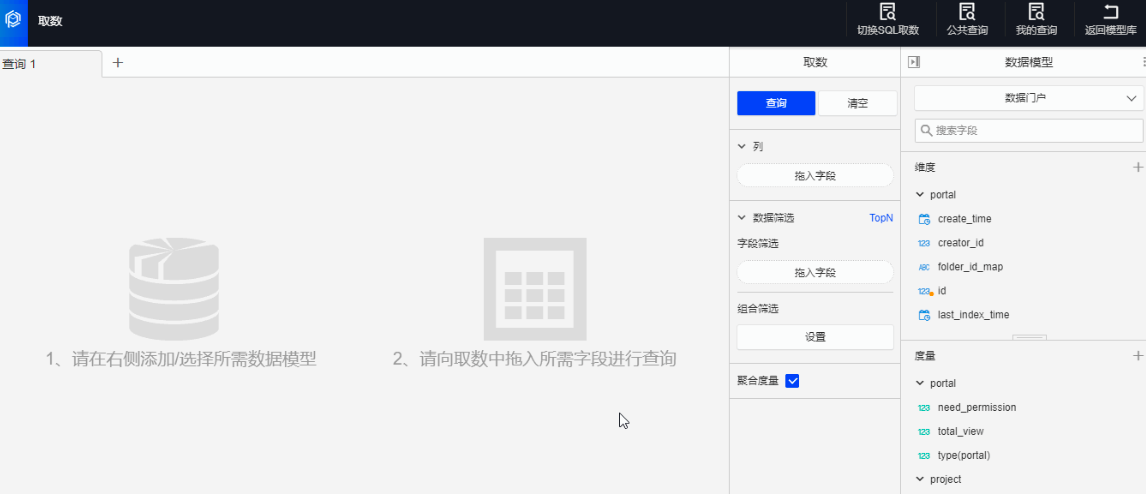
Task: Click total_view measure type icon
Action: pos(924,432)
